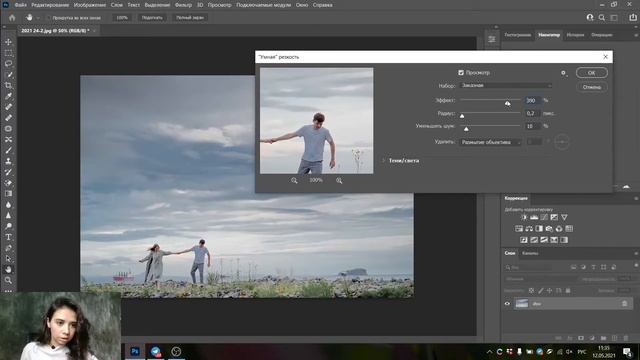Hide the Фон layer visibility
Image resolution: width=640 pixels, height=360 pixels.
coord(507,304)
